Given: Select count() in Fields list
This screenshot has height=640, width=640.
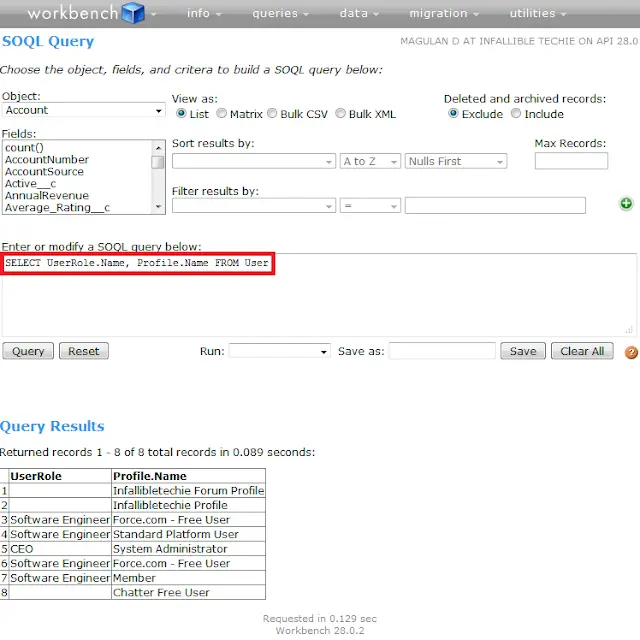Looking at the screenshot, I should coord(24,147).
